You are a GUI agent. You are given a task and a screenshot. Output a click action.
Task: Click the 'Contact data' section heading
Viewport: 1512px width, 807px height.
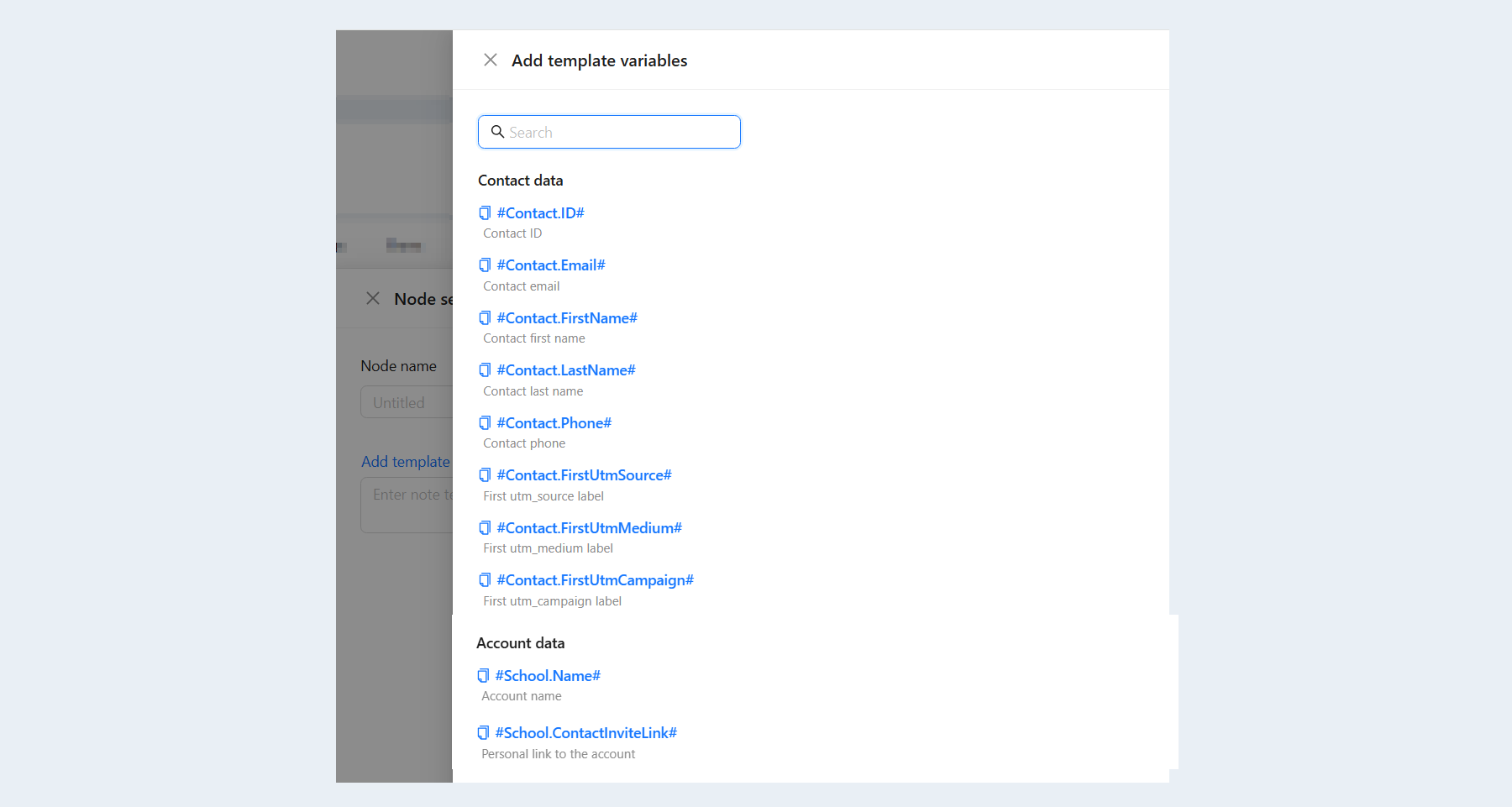point(520,181)
